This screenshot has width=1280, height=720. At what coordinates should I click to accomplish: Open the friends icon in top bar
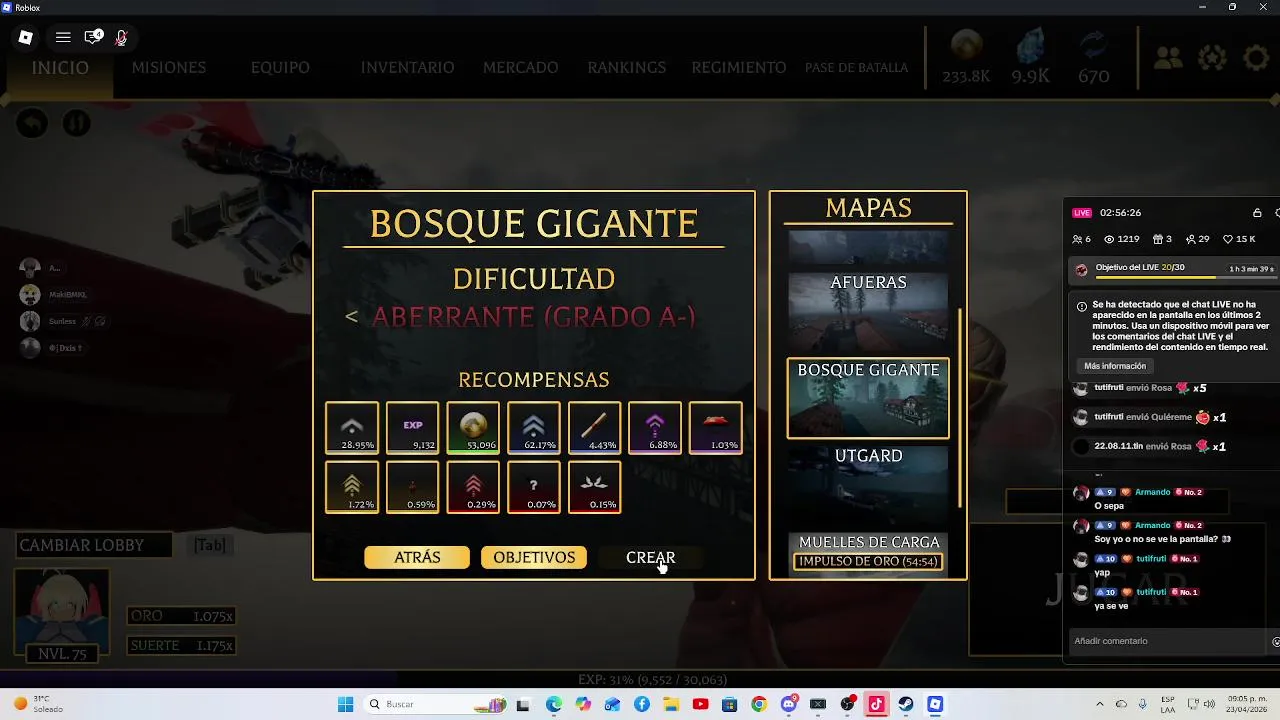coord(1168,58)
